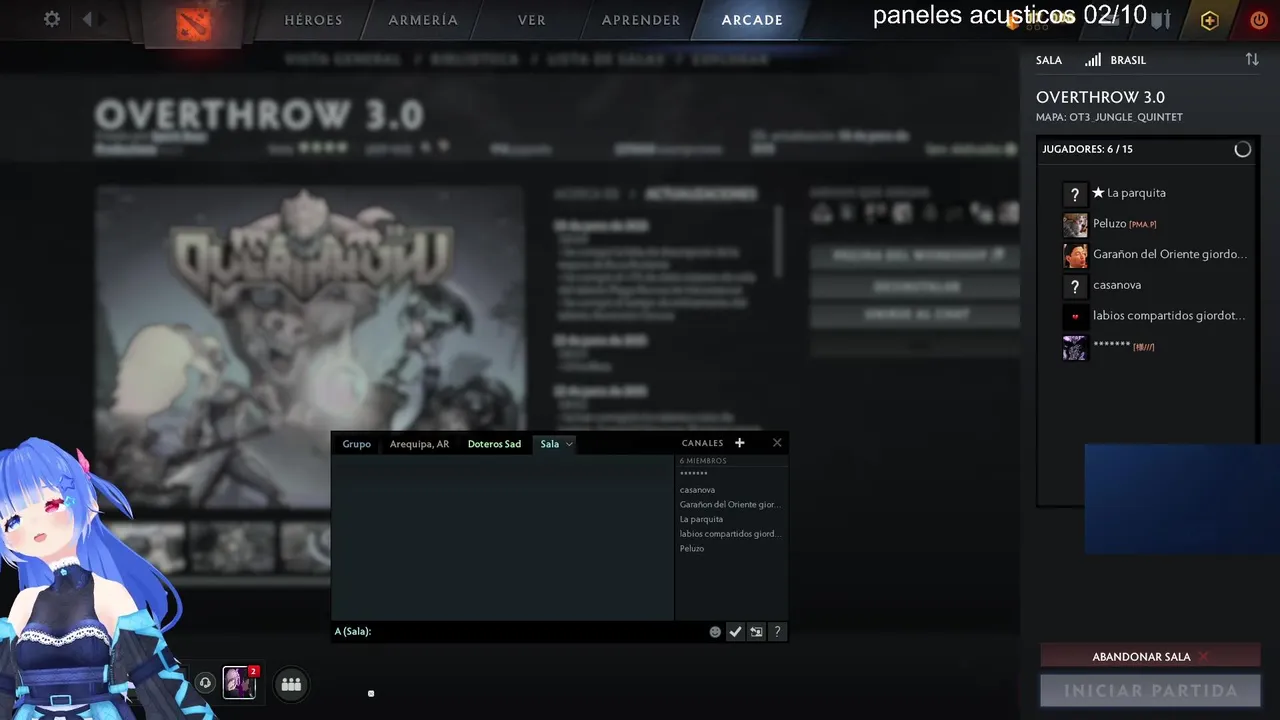Open chat help question mark icon
The height and width of the screenshot is (720, 1280).
coord(777,632)
